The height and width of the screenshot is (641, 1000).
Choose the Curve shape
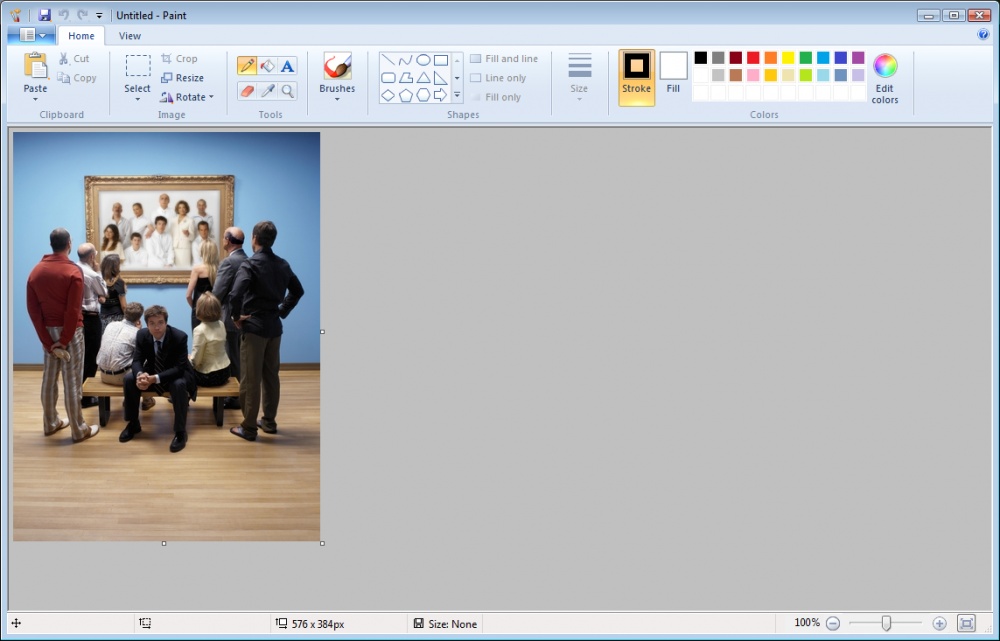(406, 61)
